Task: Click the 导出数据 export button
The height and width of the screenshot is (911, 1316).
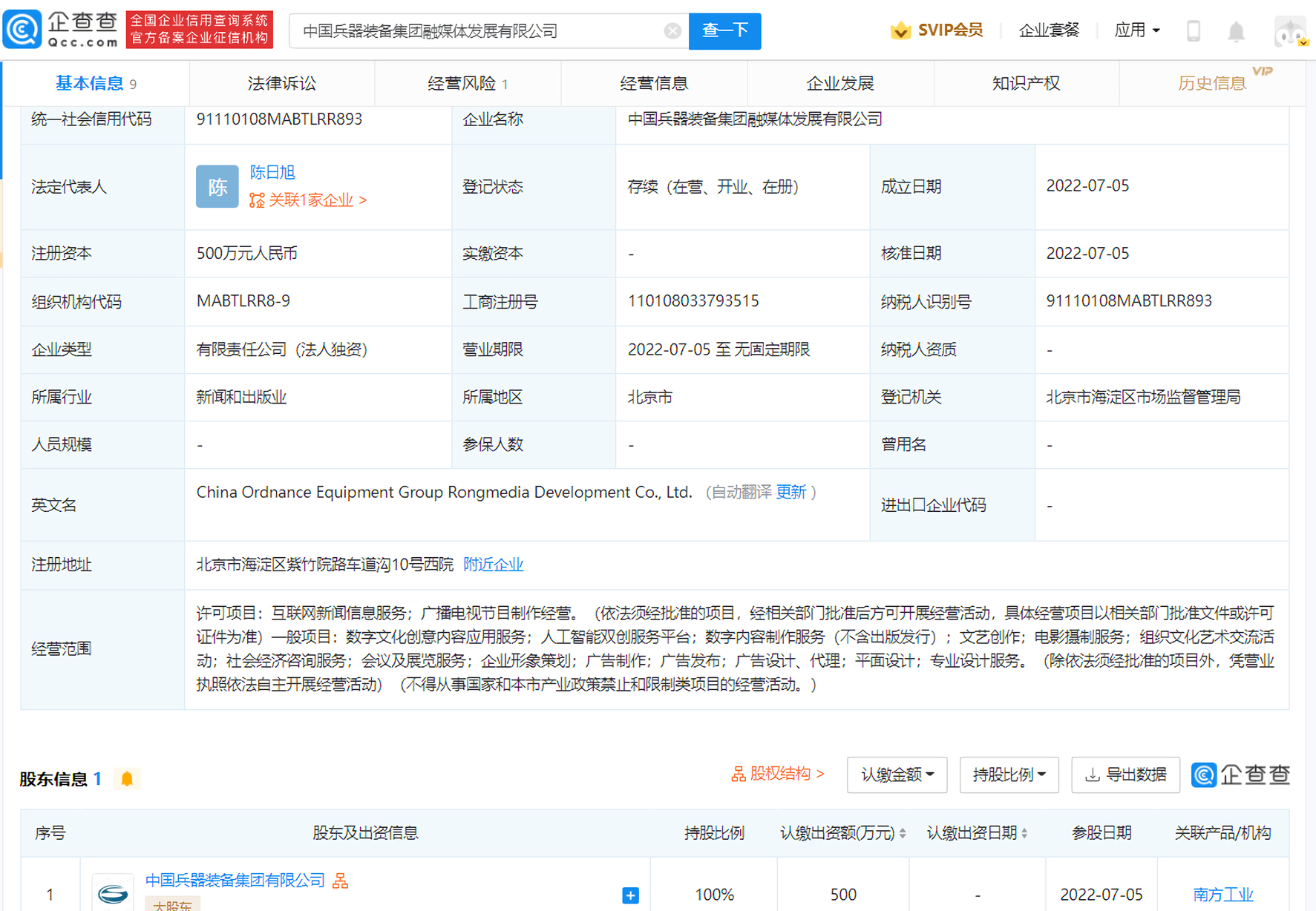Action: click(1125, 774)
